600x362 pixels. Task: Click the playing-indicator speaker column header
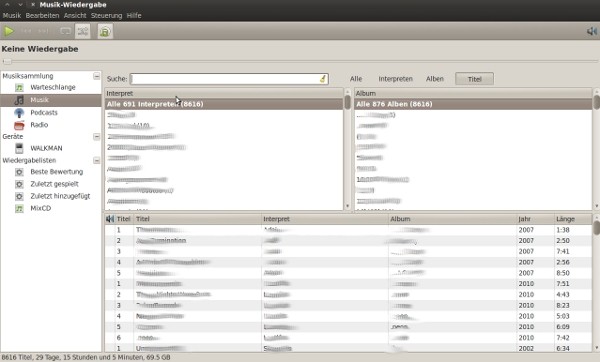click(110, 219)
